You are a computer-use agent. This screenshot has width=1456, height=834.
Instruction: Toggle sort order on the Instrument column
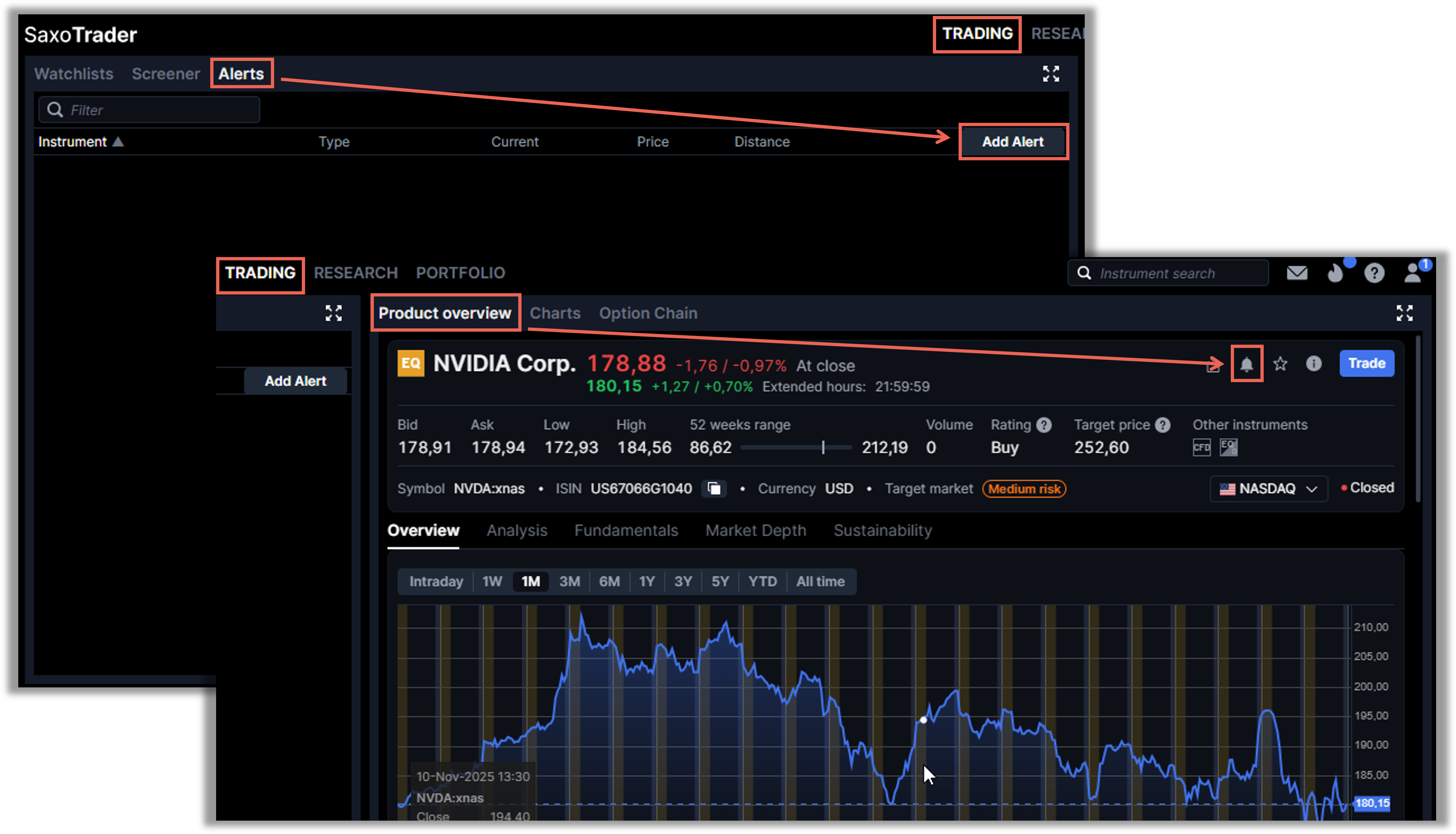coord(80,141)
